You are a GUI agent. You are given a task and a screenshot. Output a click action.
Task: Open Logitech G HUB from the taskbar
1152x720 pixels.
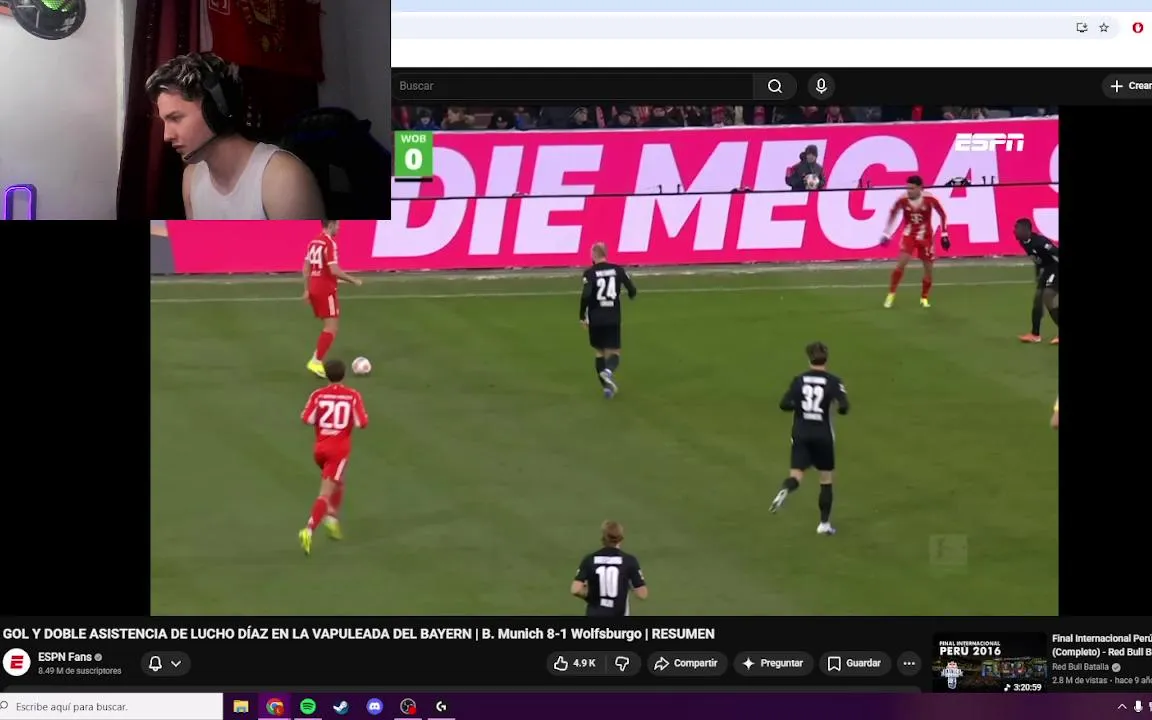point(442,707)
